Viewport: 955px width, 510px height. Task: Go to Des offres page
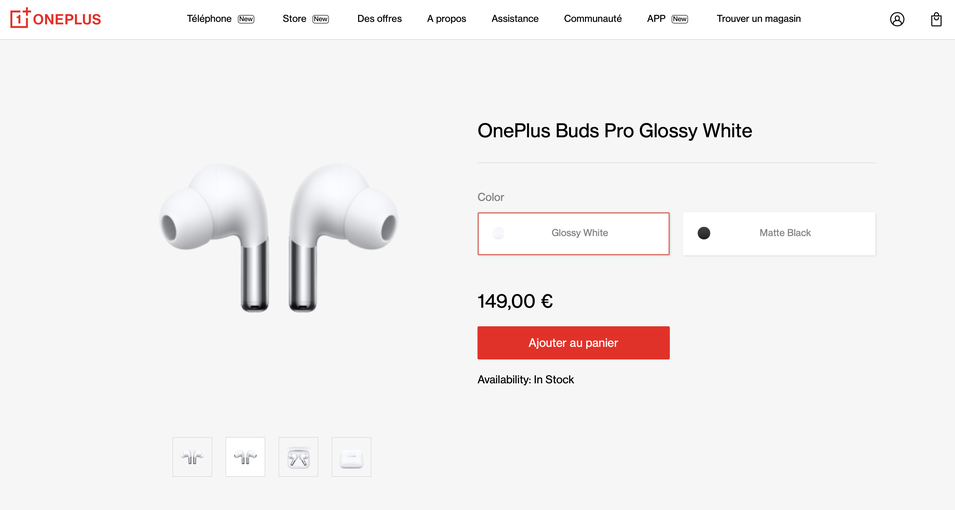379,19
